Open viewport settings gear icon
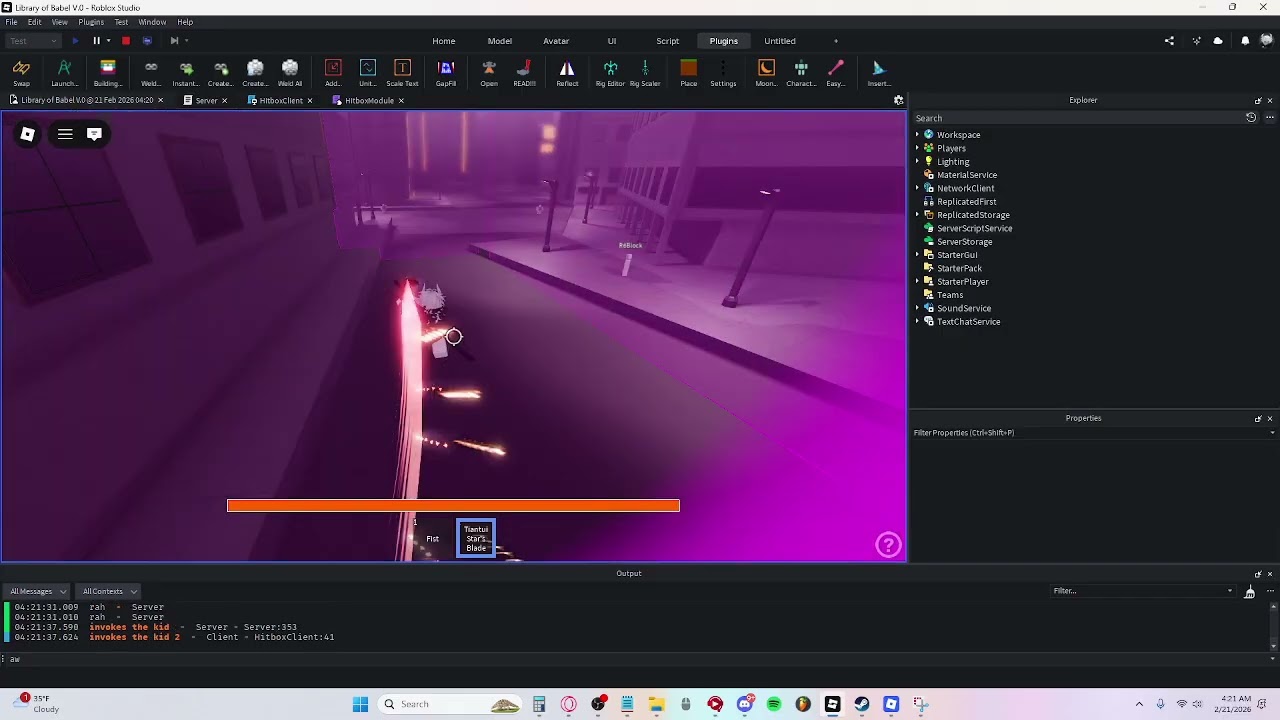 [898, 100]
